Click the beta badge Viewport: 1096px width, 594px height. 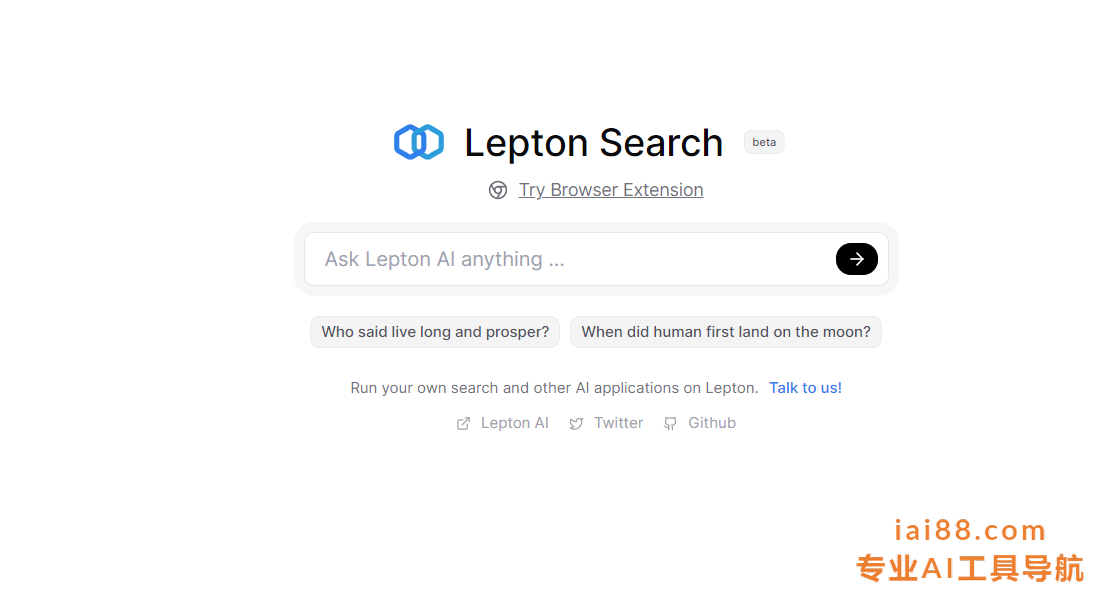[x=764, y=142]
